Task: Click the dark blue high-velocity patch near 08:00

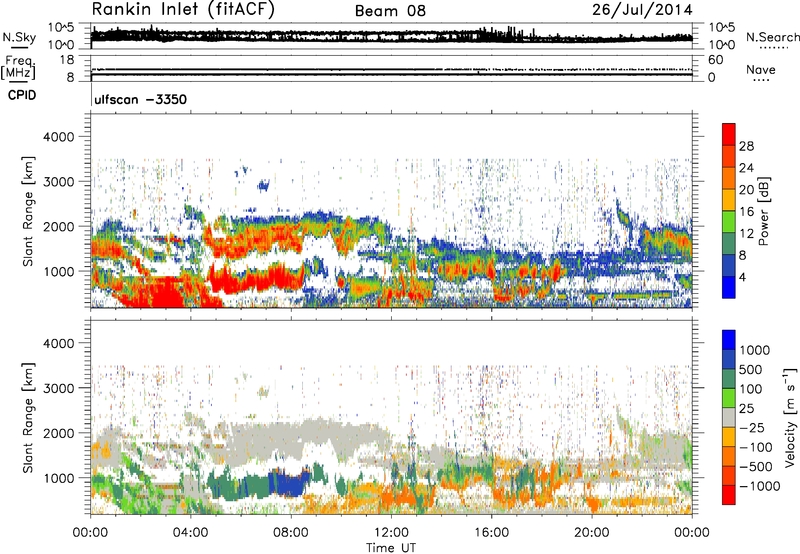Action: click(288, 483)
